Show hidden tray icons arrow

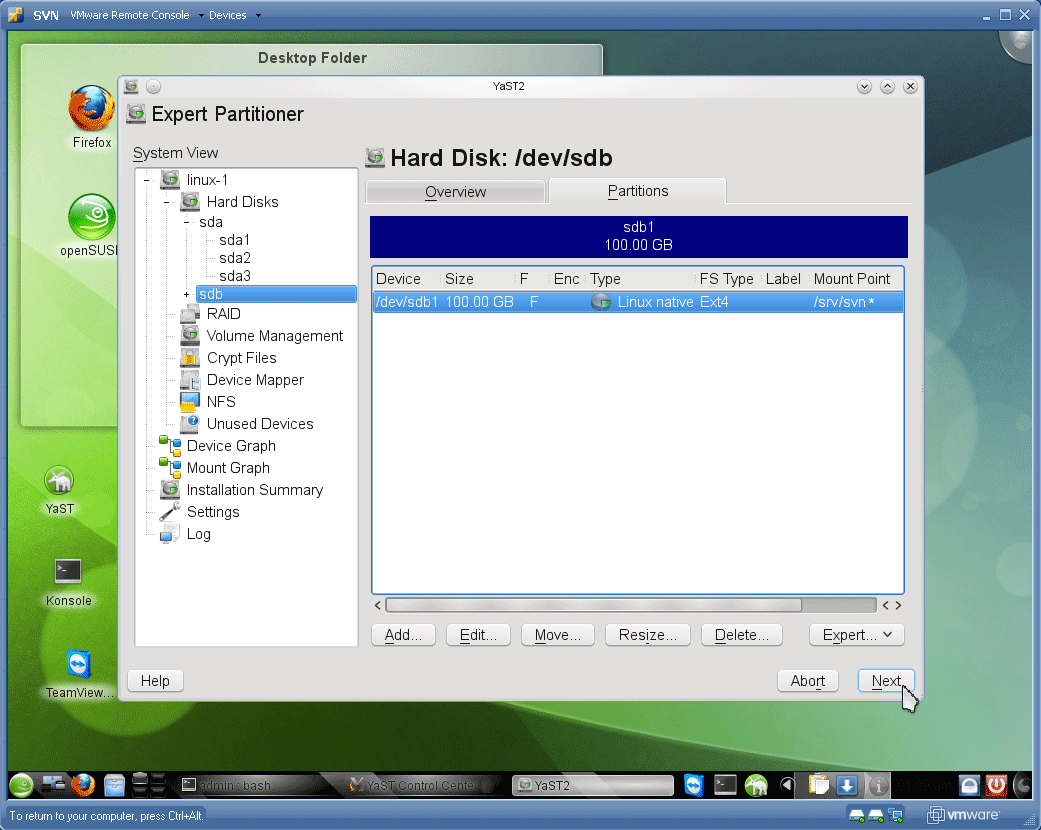pos(787,786)
